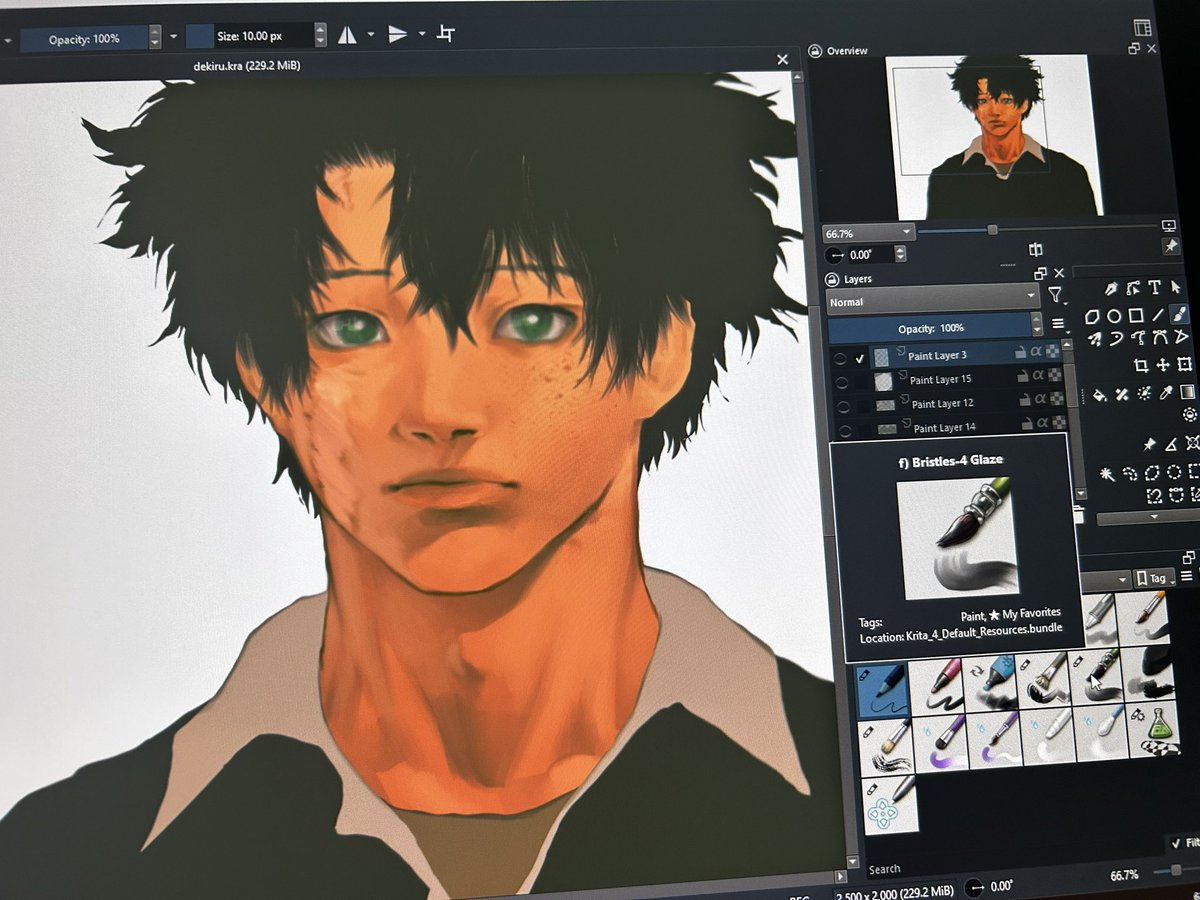This screenshot has width=1200, height=900.
Task: Select the Shape Select arrow tool
Action: 1176,288
